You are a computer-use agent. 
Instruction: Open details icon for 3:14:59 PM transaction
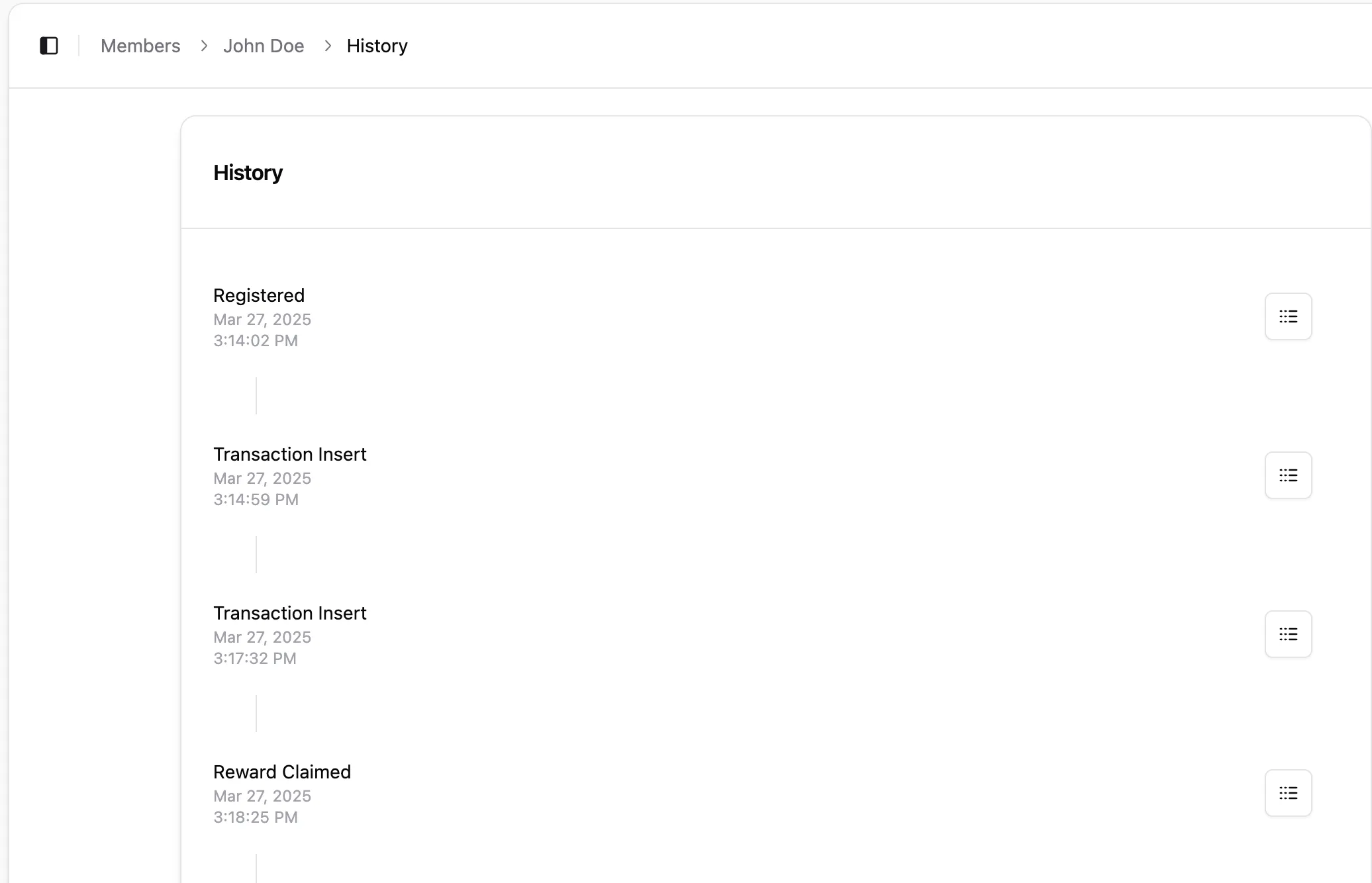pos(1288,475)
